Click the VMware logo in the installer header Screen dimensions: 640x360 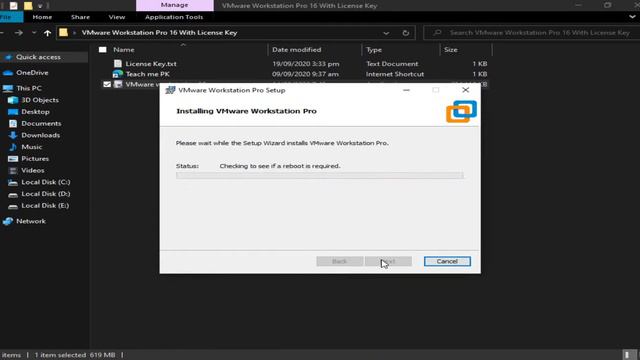(x=461, y=111)
